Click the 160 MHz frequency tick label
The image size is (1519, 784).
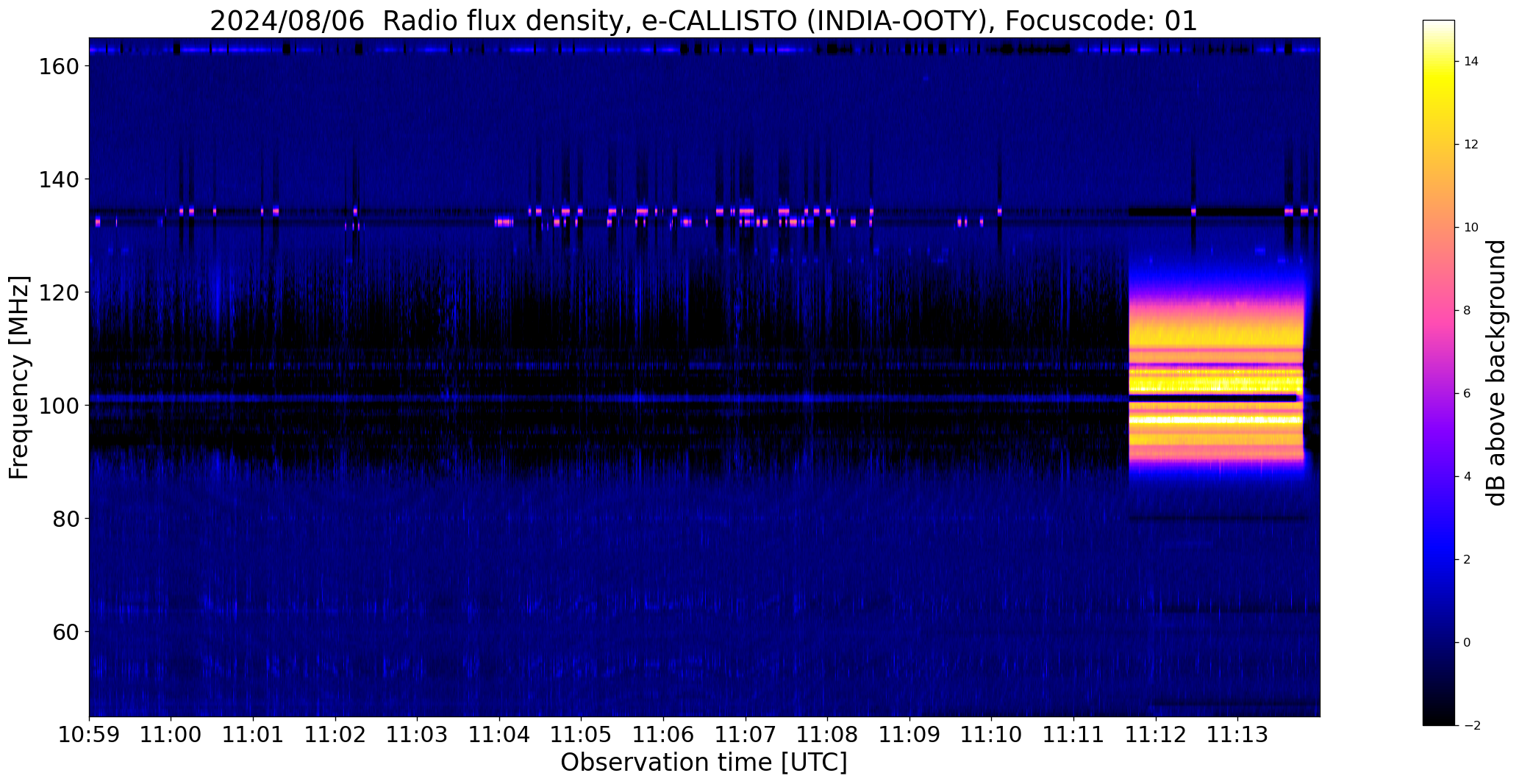[58, 66]
